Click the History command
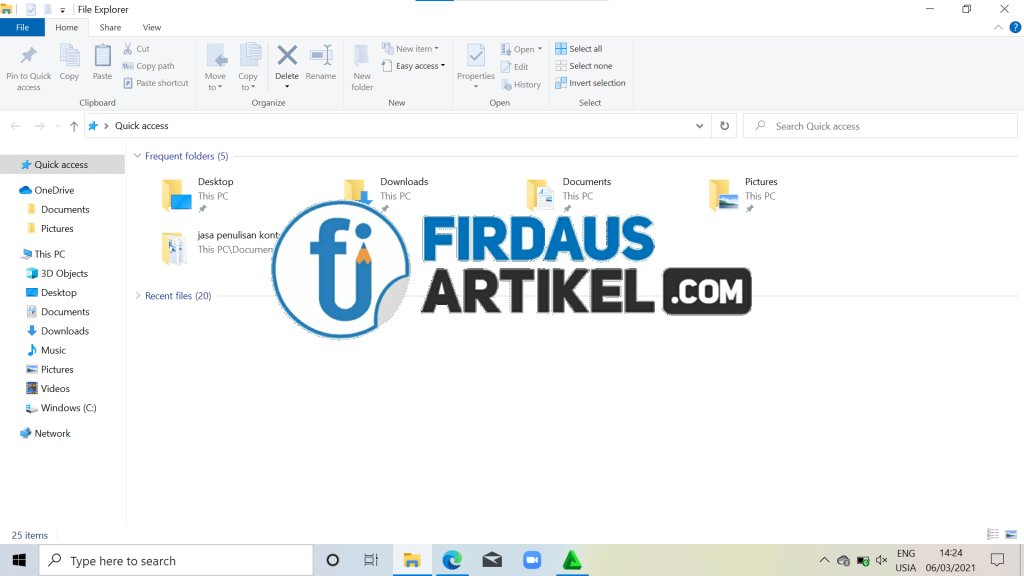 (521, 85)
